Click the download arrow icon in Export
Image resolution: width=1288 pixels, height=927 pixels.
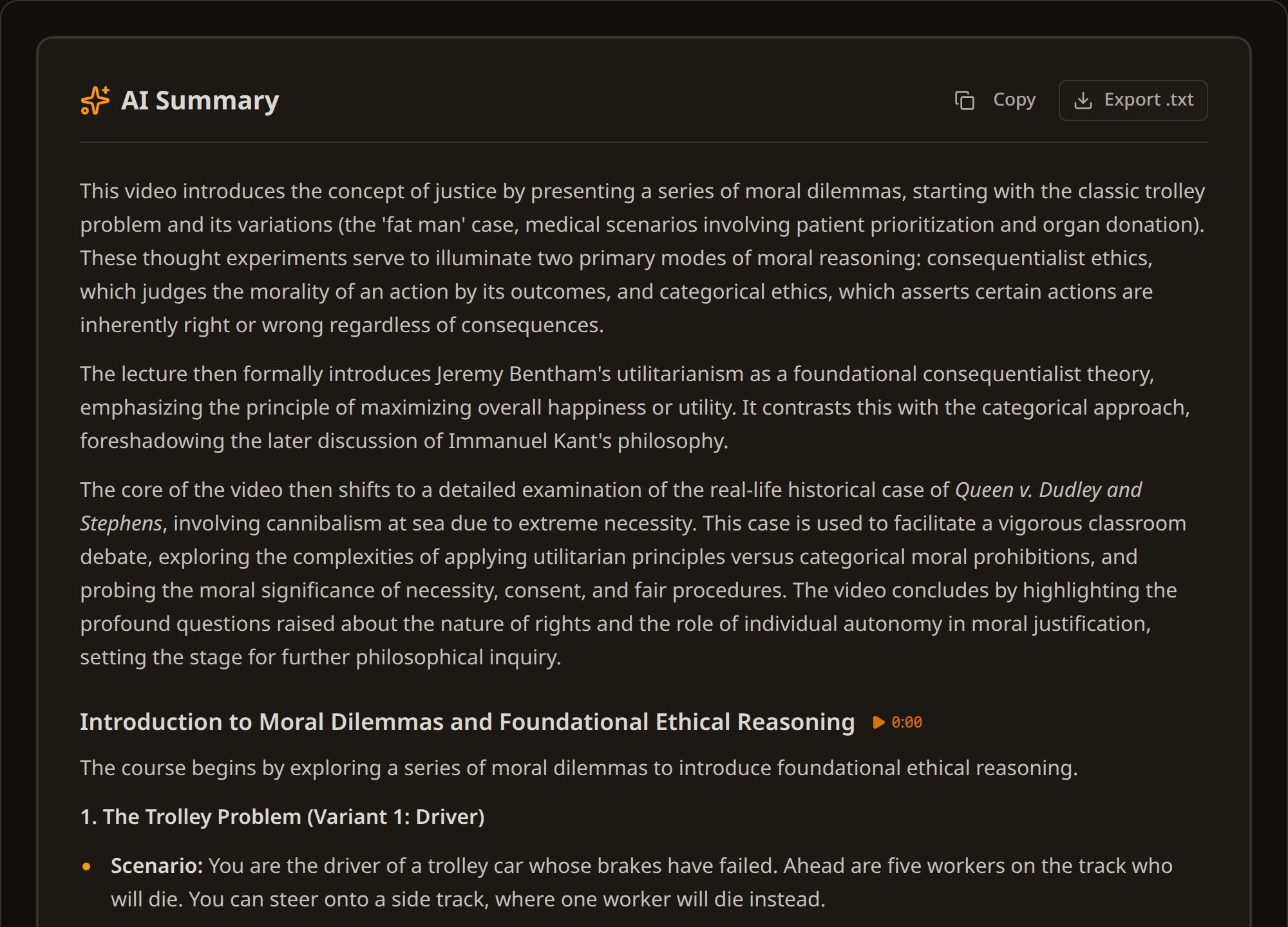pyautogui.click(x=1083, y=100)
